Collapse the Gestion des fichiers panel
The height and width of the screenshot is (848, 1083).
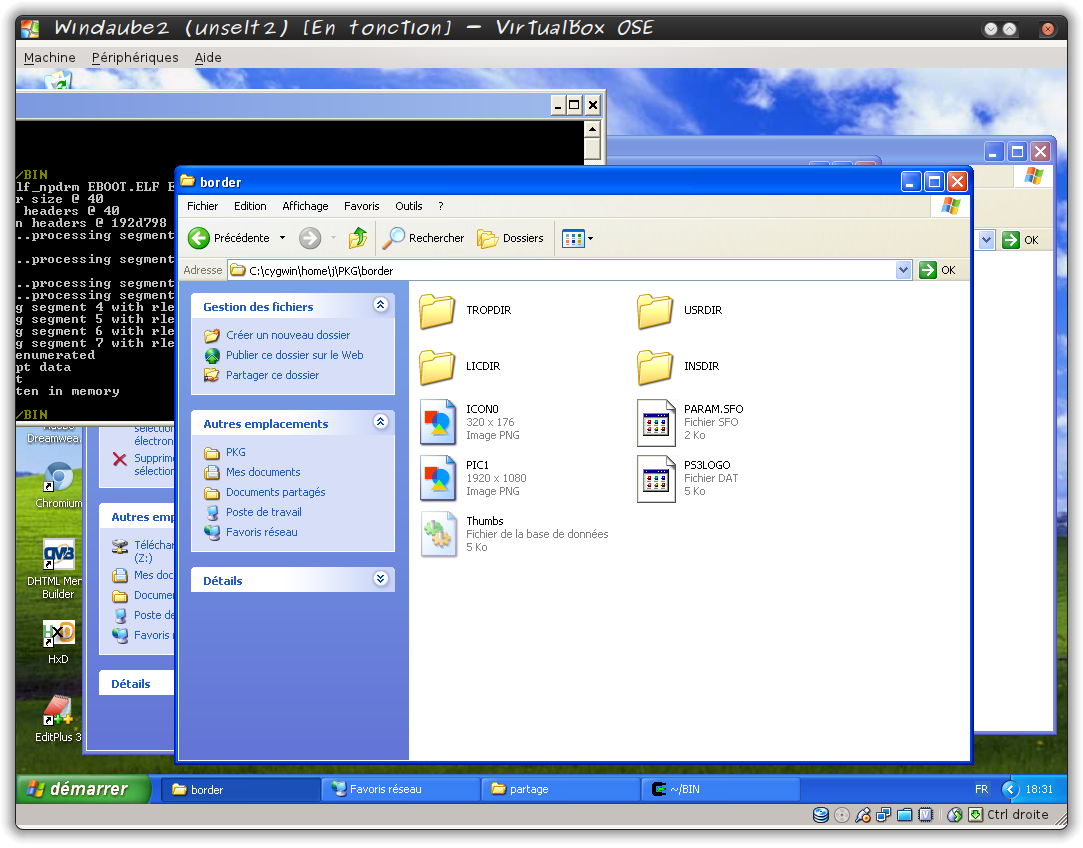(380, 306)
